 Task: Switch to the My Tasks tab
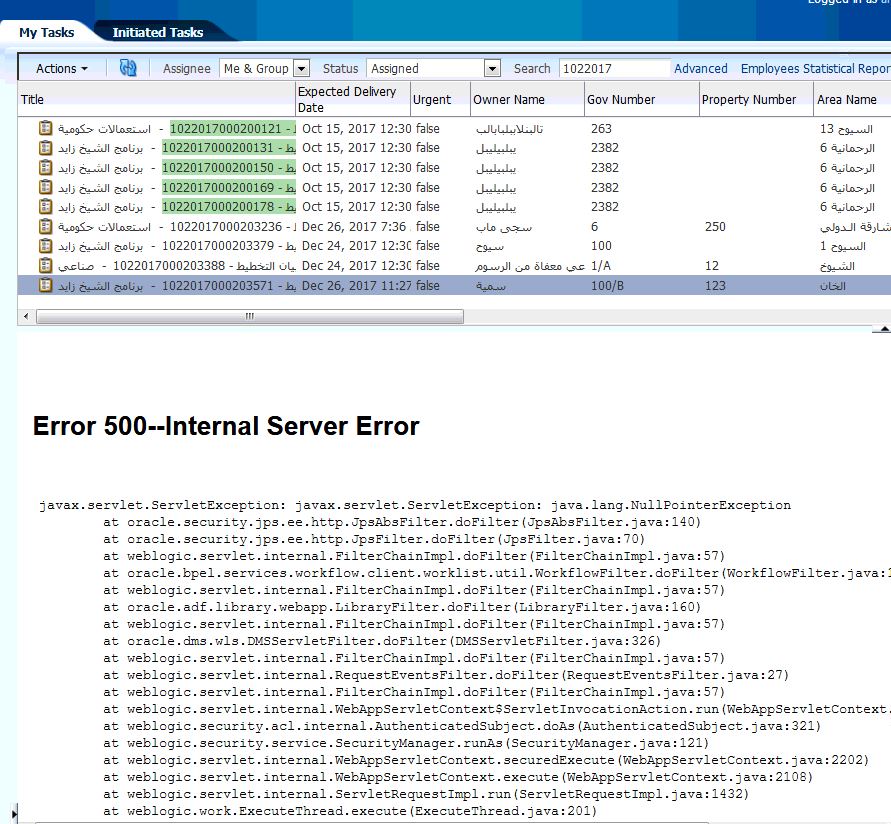click(47, 32)
